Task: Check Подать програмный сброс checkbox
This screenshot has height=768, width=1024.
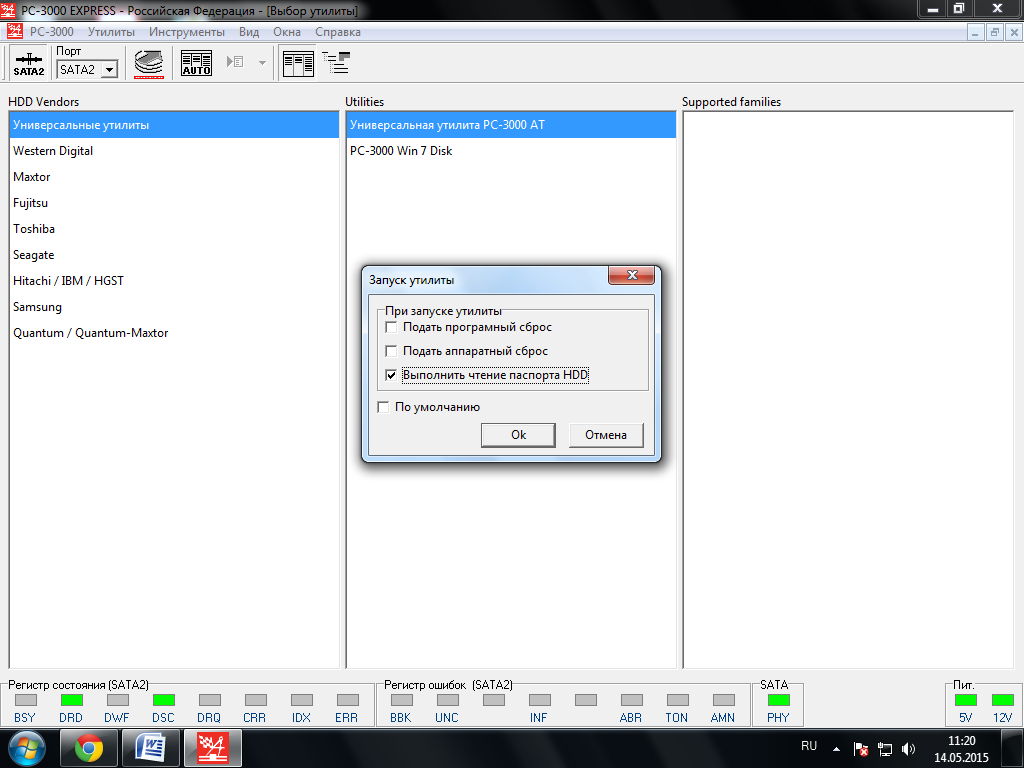Action: click(391, 327)
